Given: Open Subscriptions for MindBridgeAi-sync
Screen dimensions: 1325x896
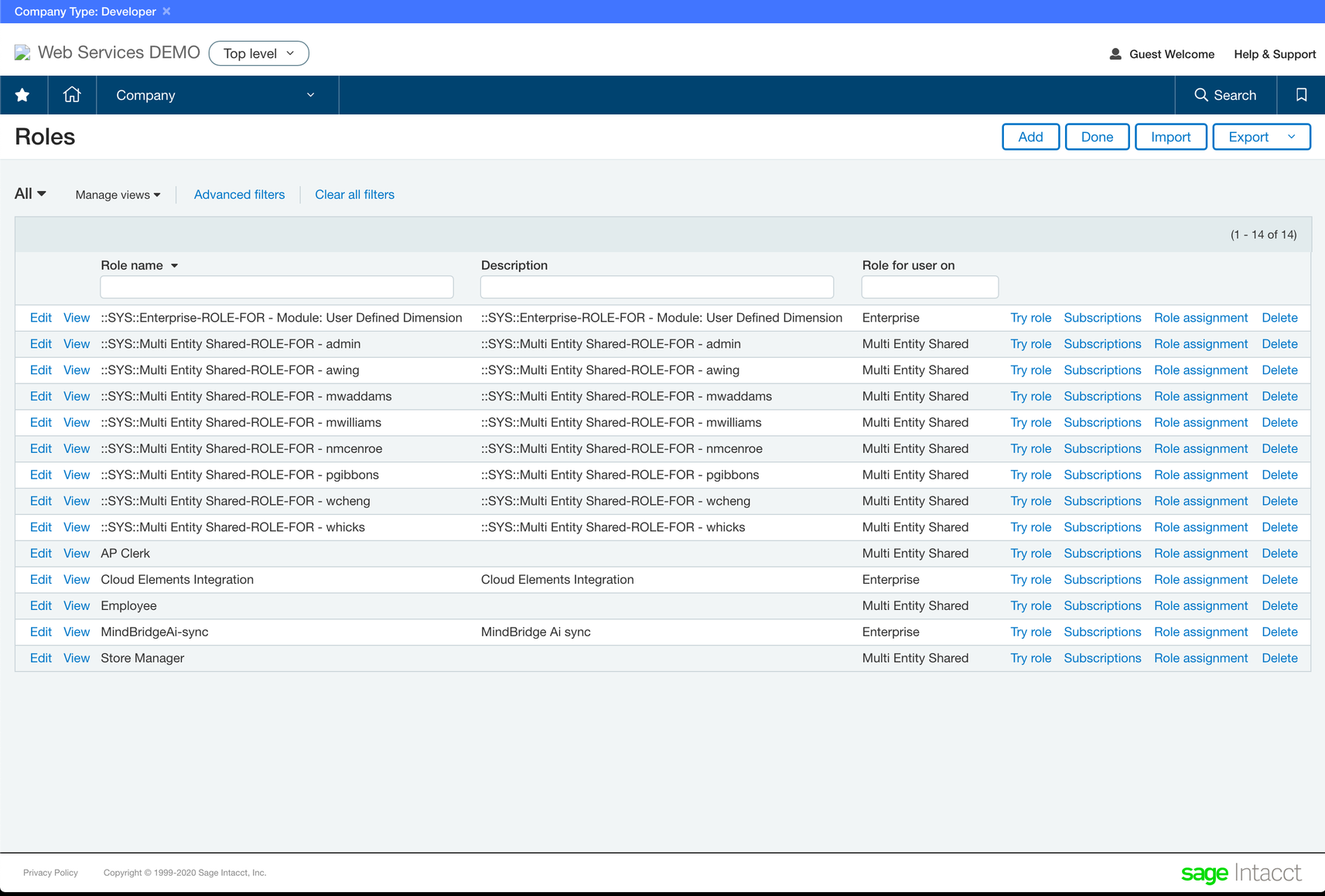Looking at the screenshot, I should point(1102,632).
